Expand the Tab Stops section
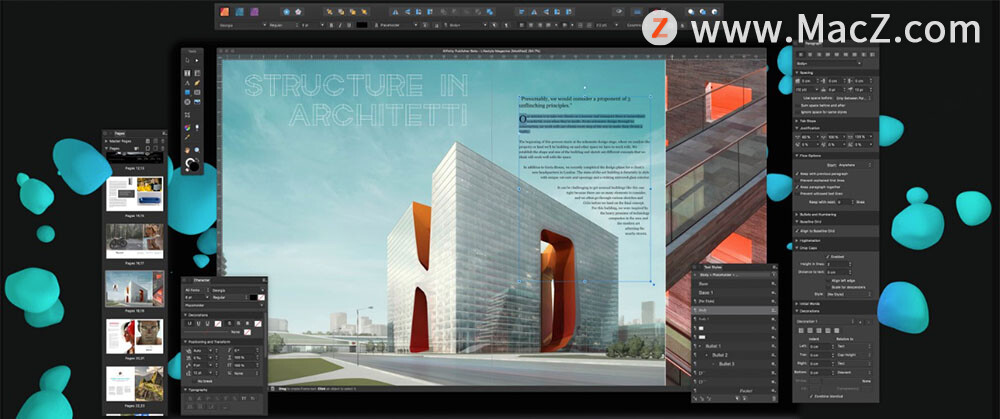This screenshot has width=1000, height=419. [797, 121]
